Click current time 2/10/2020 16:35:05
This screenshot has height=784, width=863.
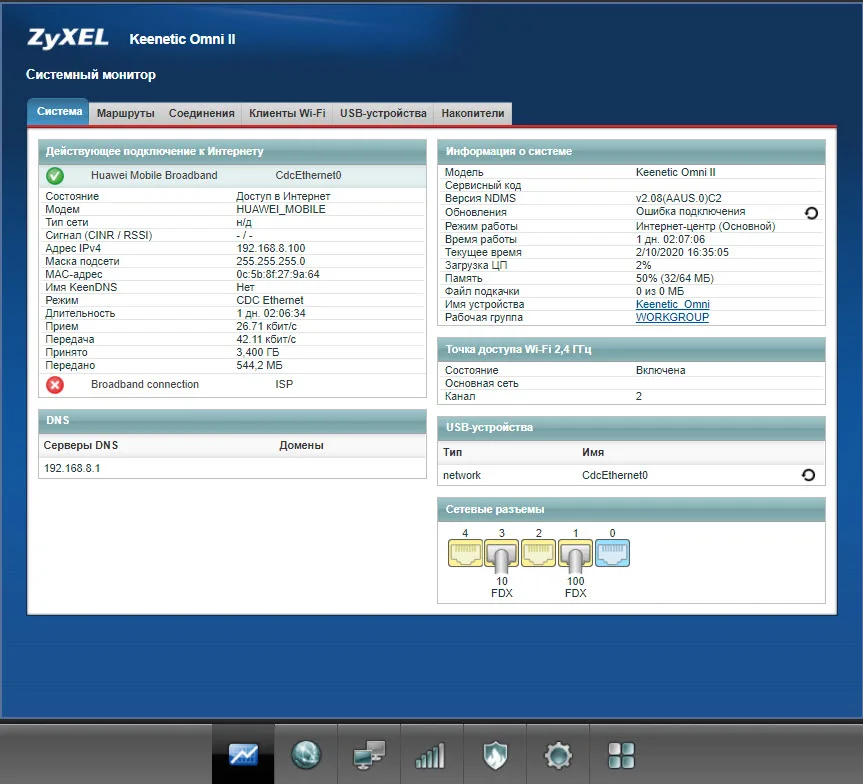682,252
